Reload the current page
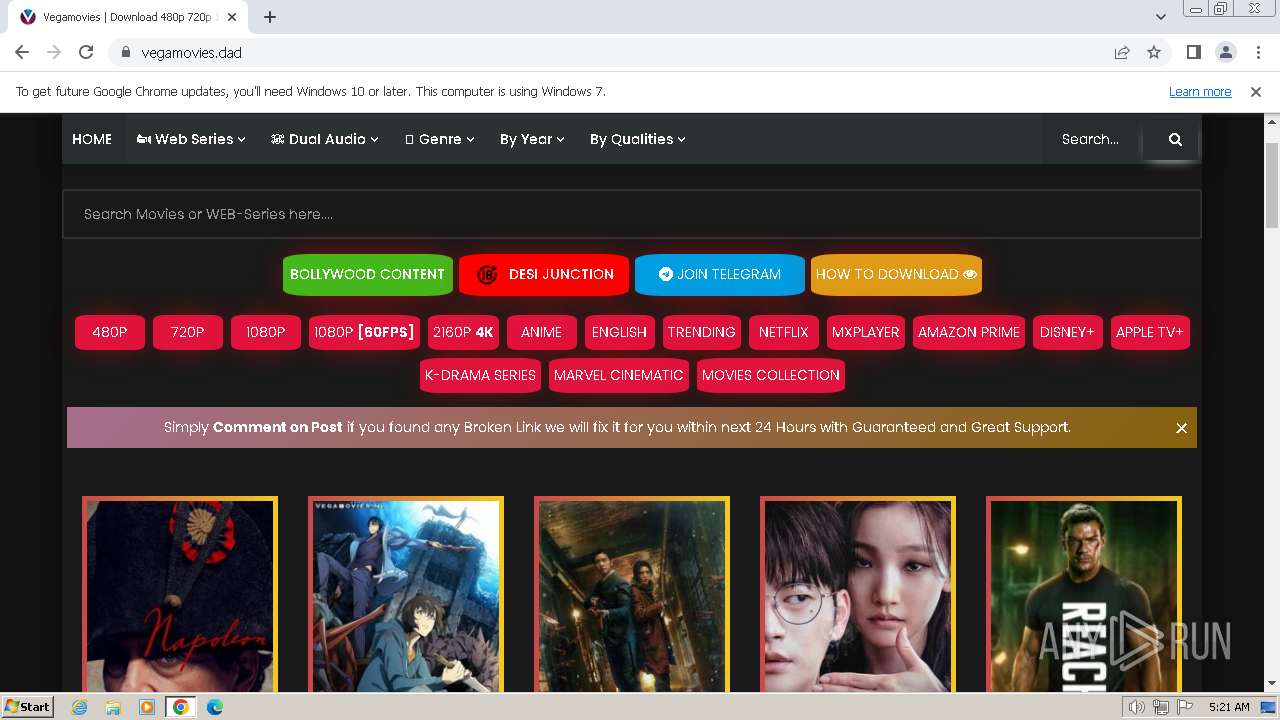Viewport: 1280px width, 720px height. pos(86,52)
